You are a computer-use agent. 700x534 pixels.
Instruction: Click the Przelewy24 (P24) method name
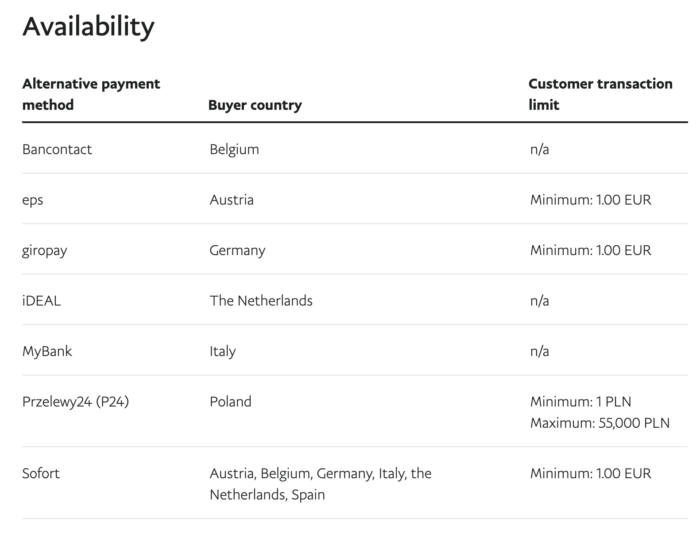tap(76, 402)
